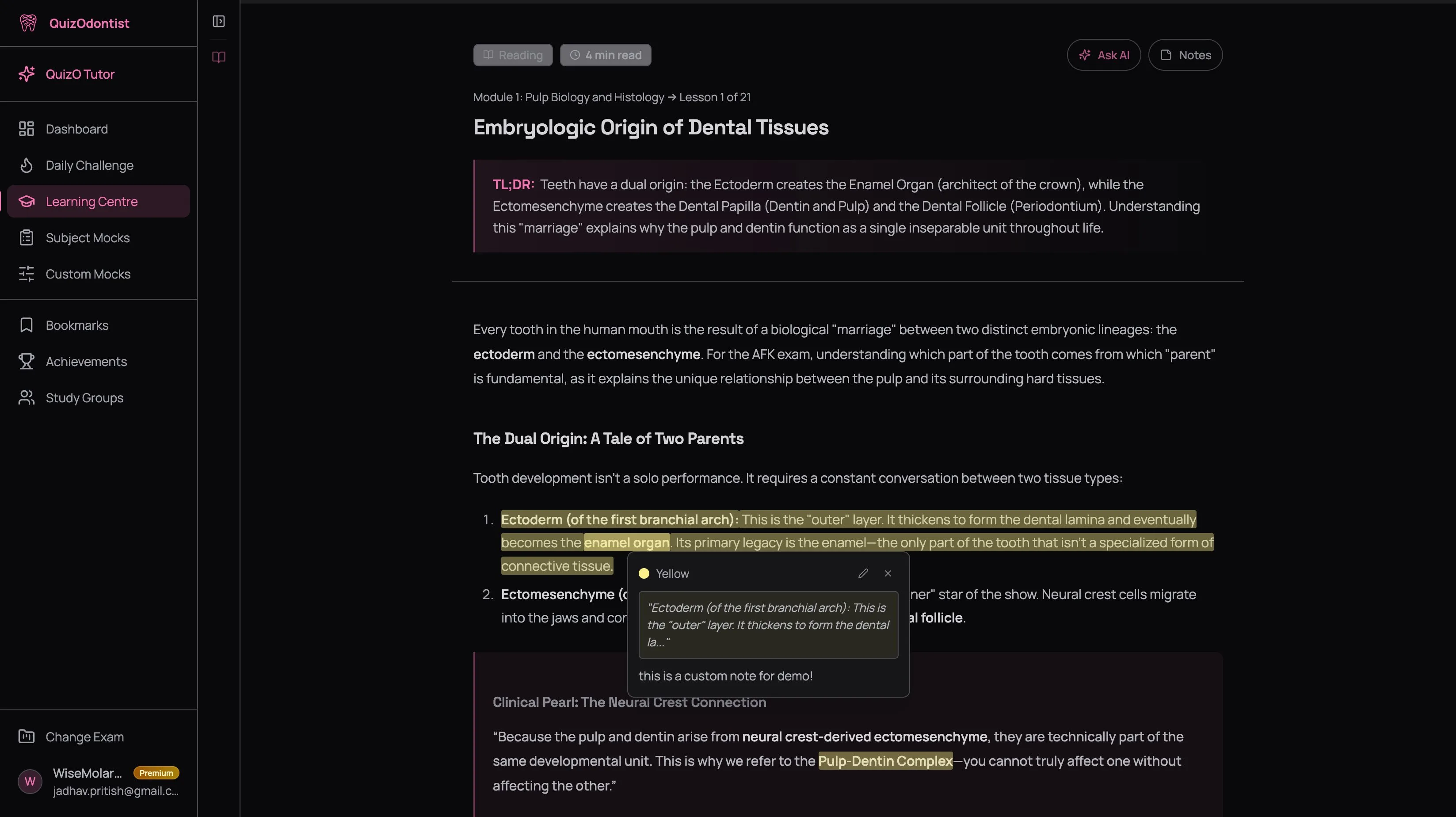Click the Subject Mocks clipboard icon
Viewport: 1456px width, 817px height.
coord(27,237)
